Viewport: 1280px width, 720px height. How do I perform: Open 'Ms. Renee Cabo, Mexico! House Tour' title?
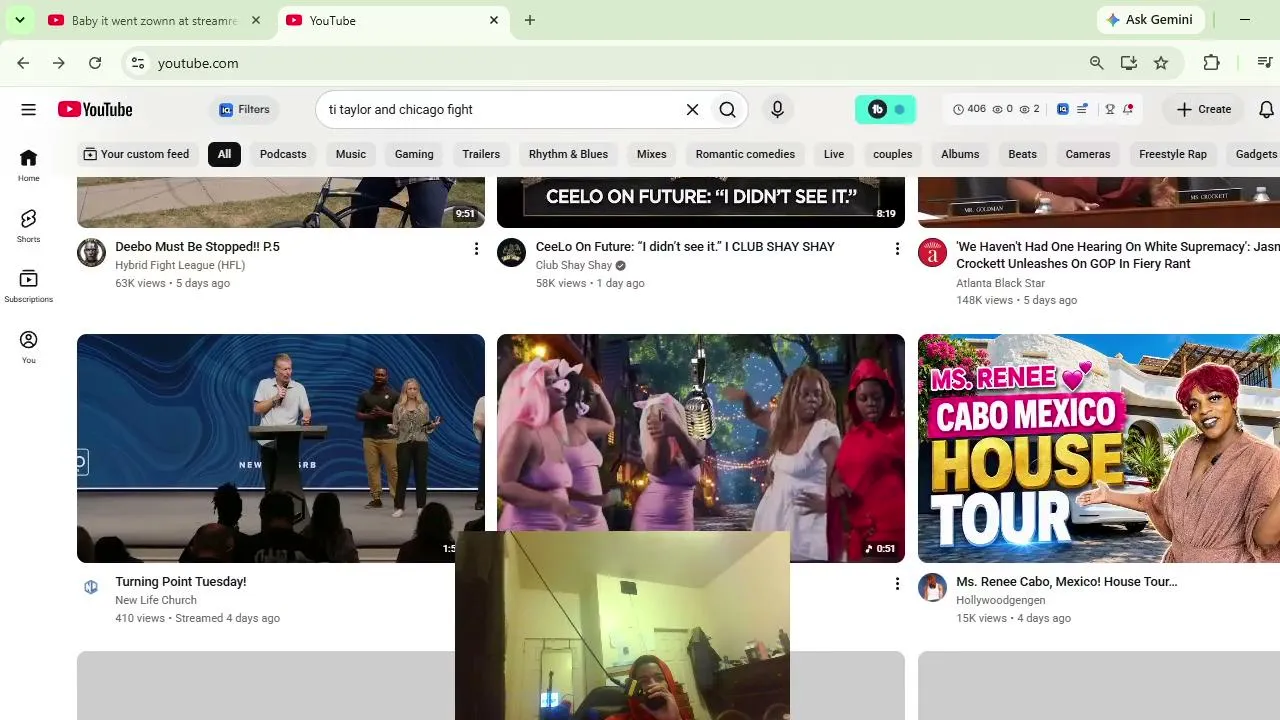click(x=1067, y=582)
